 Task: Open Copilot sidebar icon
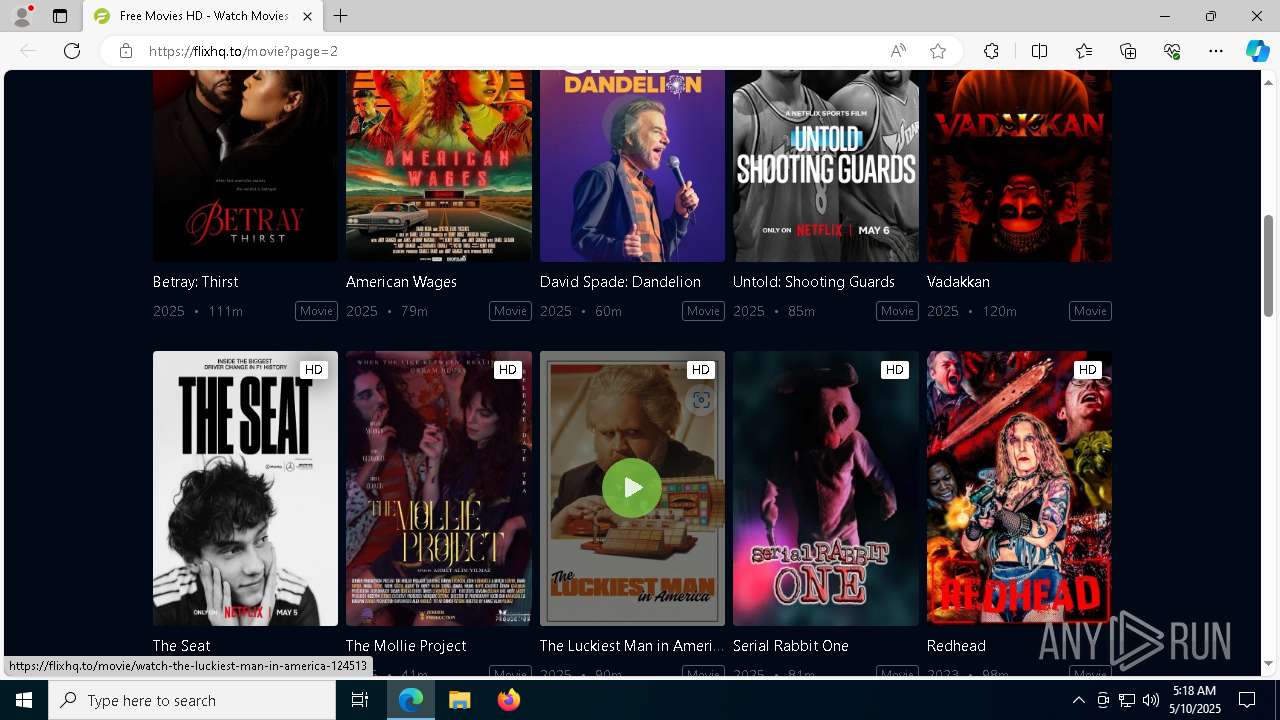point(1257,51)
